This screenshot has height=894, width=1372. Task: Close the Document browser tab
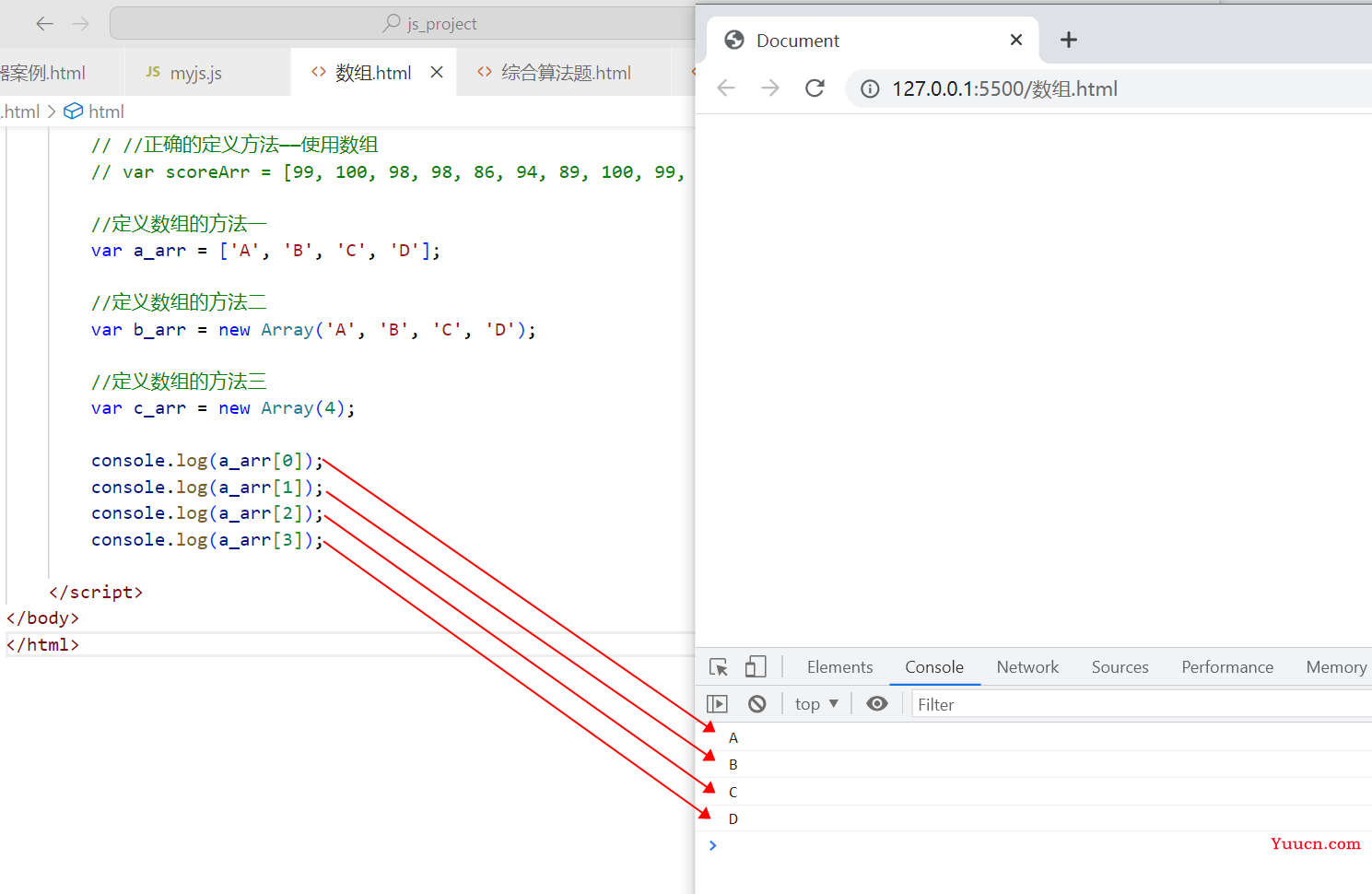click(x=1016, y=40)
